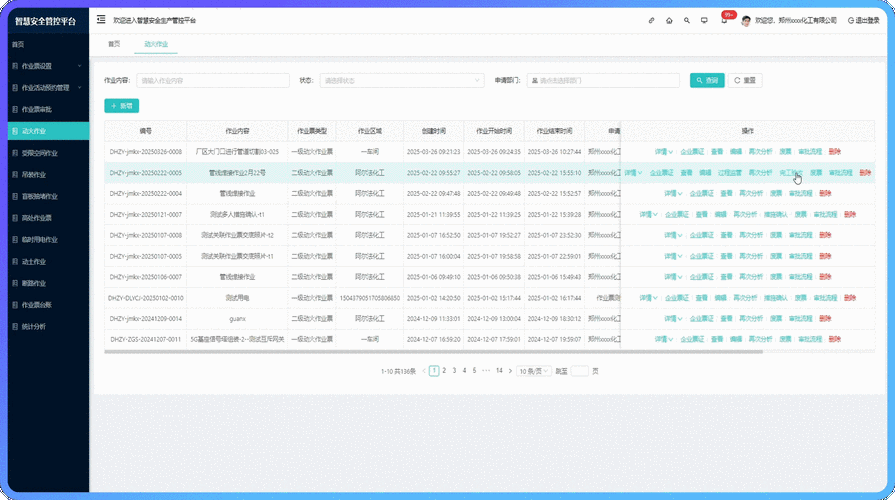Image resolution: width=895 pixels, height=500 pixels.
Task: Go to page 2 in pagination
Action: pos(444,371)
